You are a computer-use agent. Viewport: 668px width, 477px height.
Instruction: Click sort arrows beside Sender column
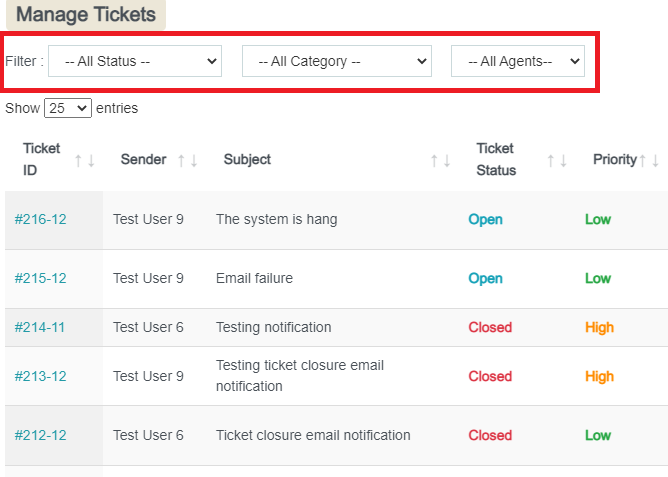pos(187,160)
